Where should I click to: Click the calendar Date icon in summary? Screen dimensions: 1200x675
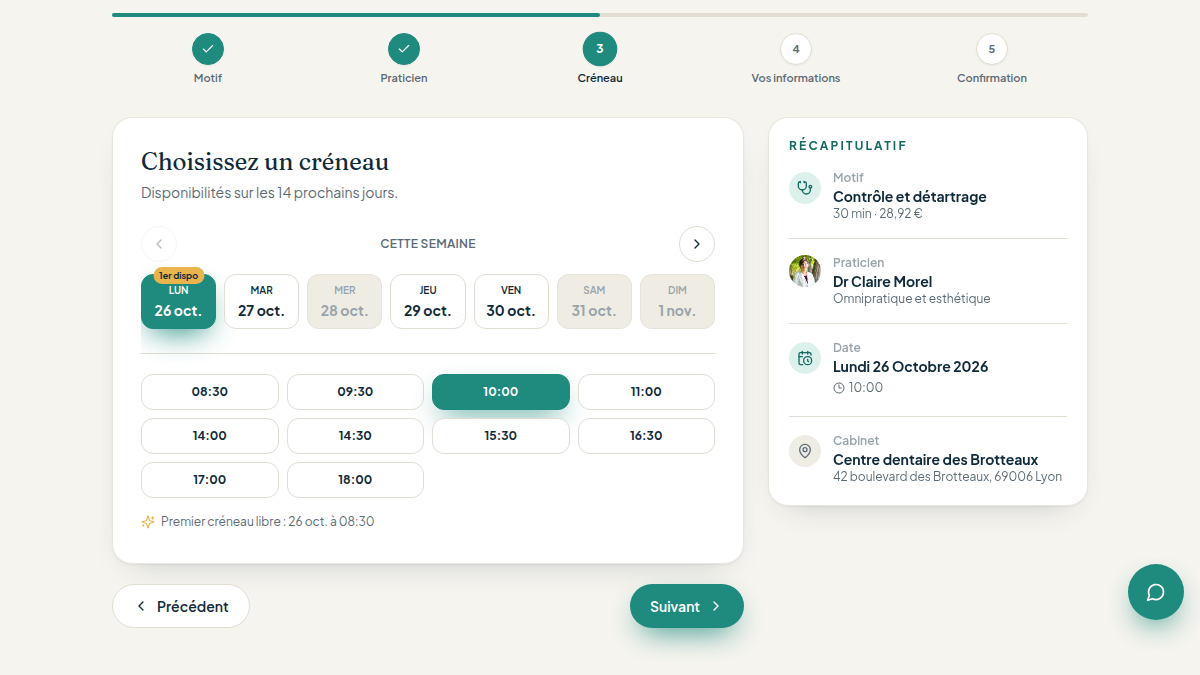point(805,358)
